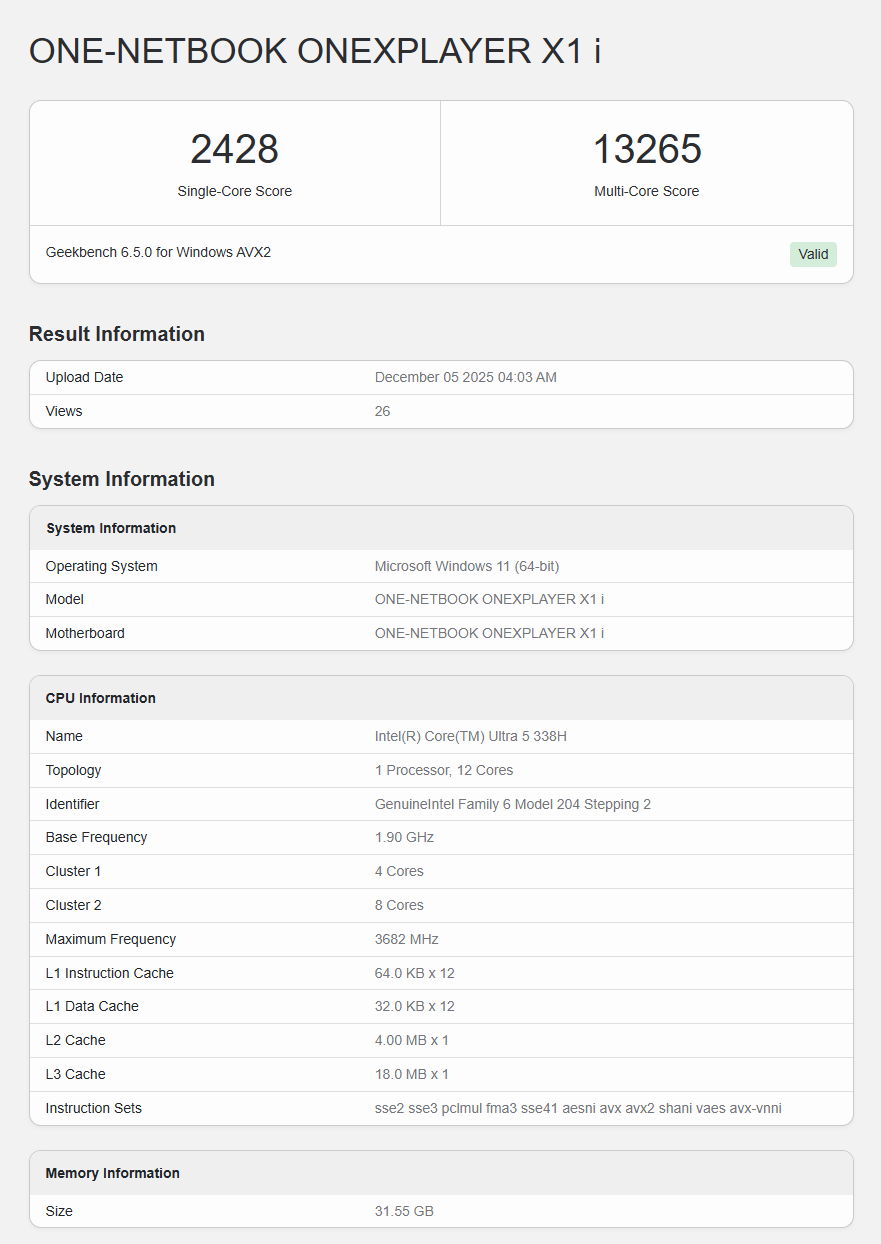
Task: Click the System Information section heading
Action: pyautogui.click(x=122, y=479)
